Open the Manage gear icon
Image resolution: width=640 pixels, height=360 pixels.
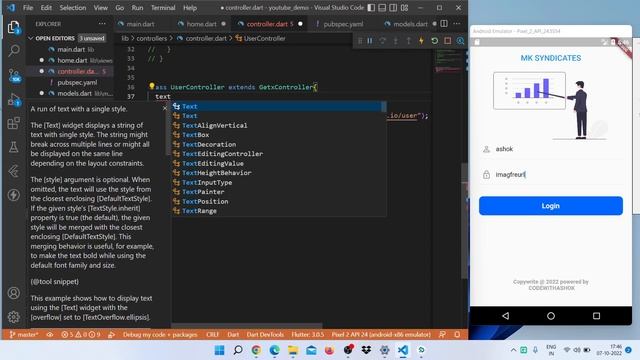pyautogui.click(x=13, y=316)
